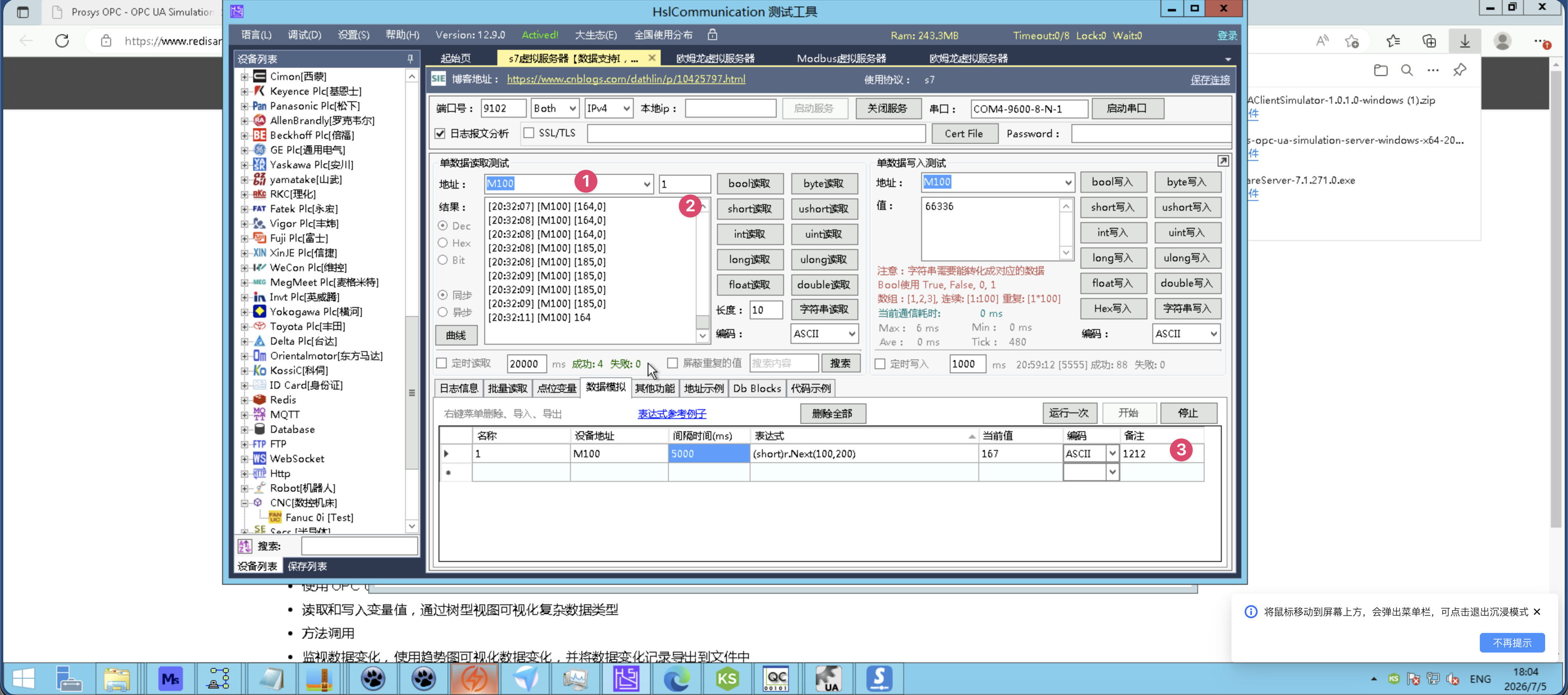Enable 定时读取 checkbox
The image size is (1568, 695).
442,363
